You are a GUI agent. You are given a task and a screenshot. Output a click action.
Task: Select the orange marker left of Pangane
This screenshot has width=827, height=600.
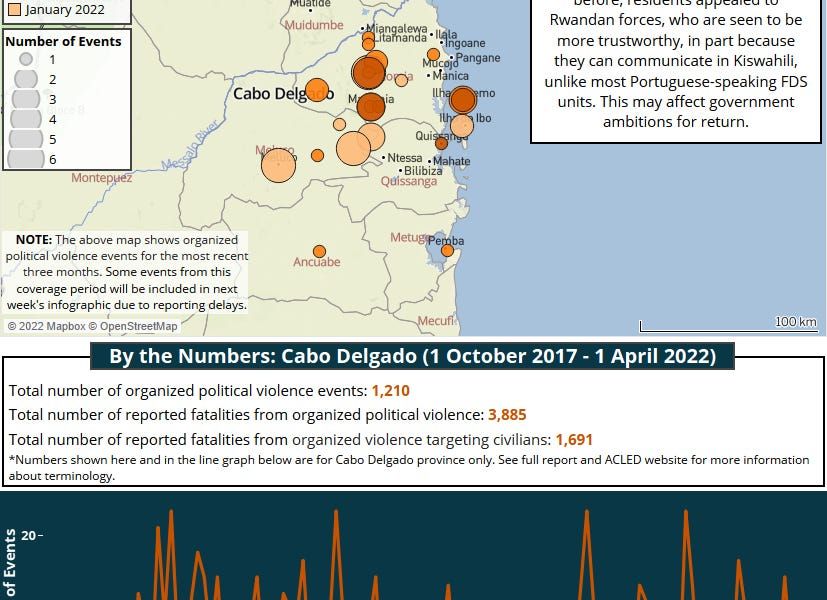coord(433,54)
